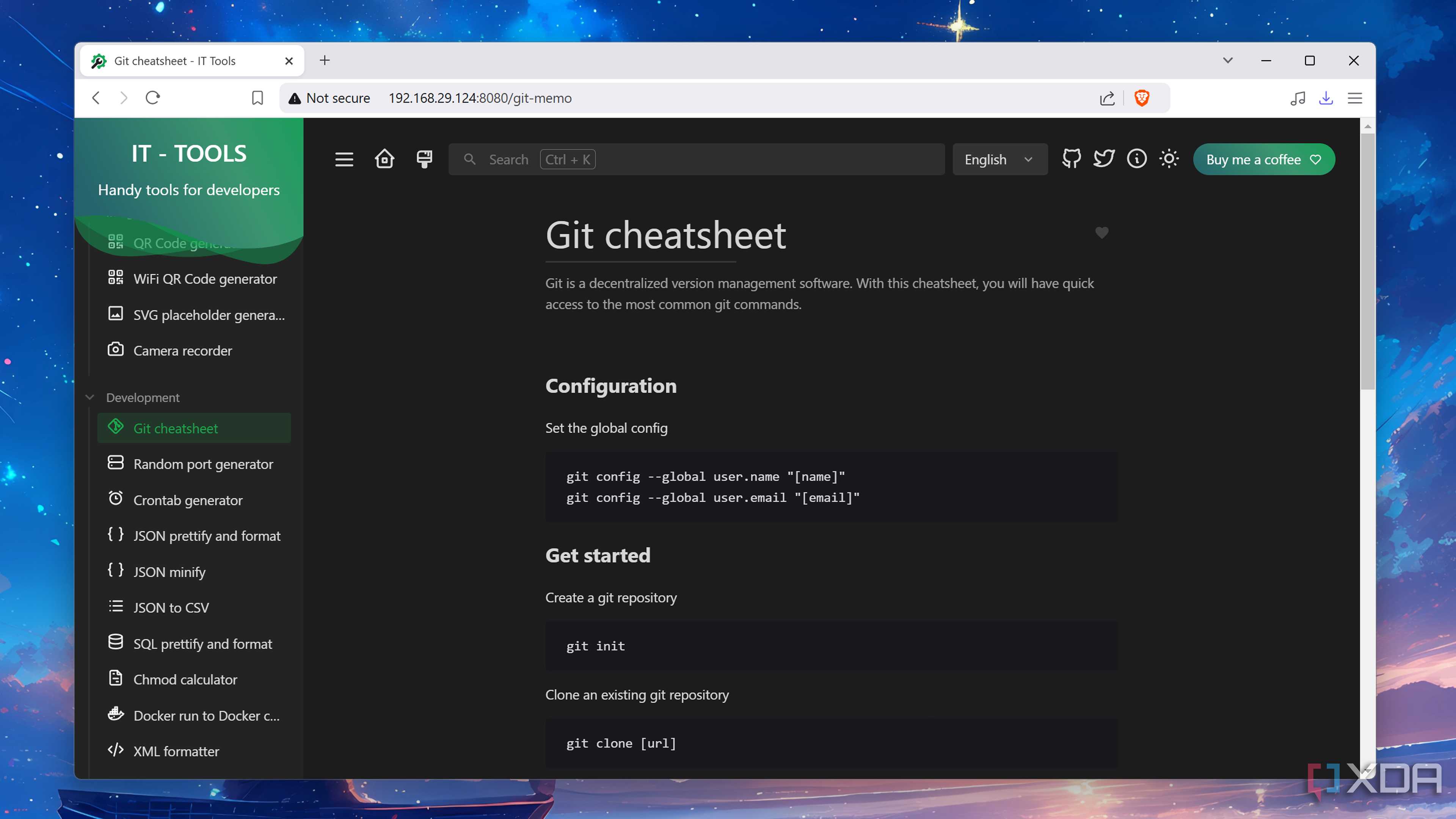Screen dimensions: 1456x819
Task: Click 'Set the global config' text
Action: click(x=607, y=428)
